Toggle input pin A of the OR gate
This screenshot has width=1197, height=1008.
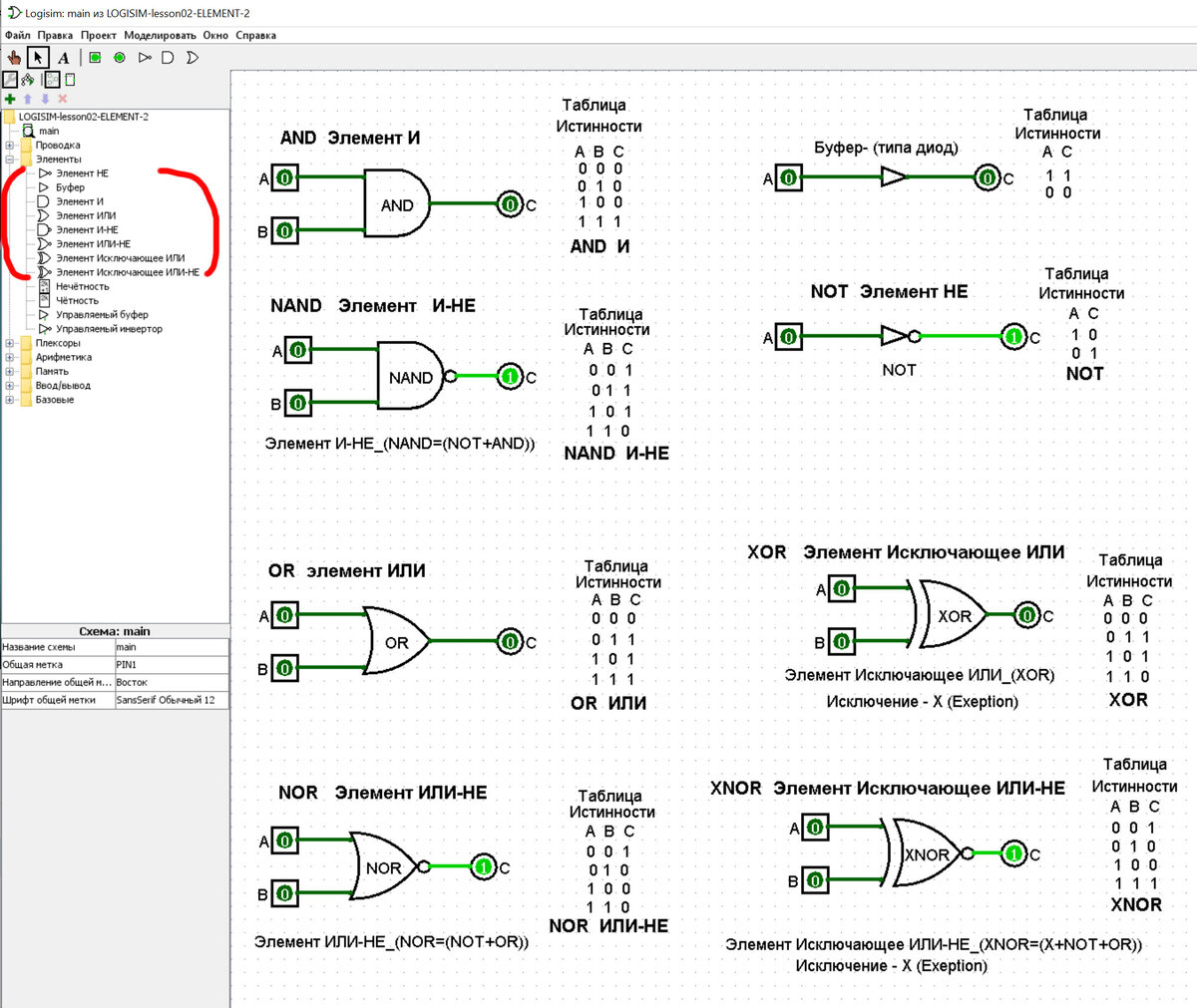[284, 615]
